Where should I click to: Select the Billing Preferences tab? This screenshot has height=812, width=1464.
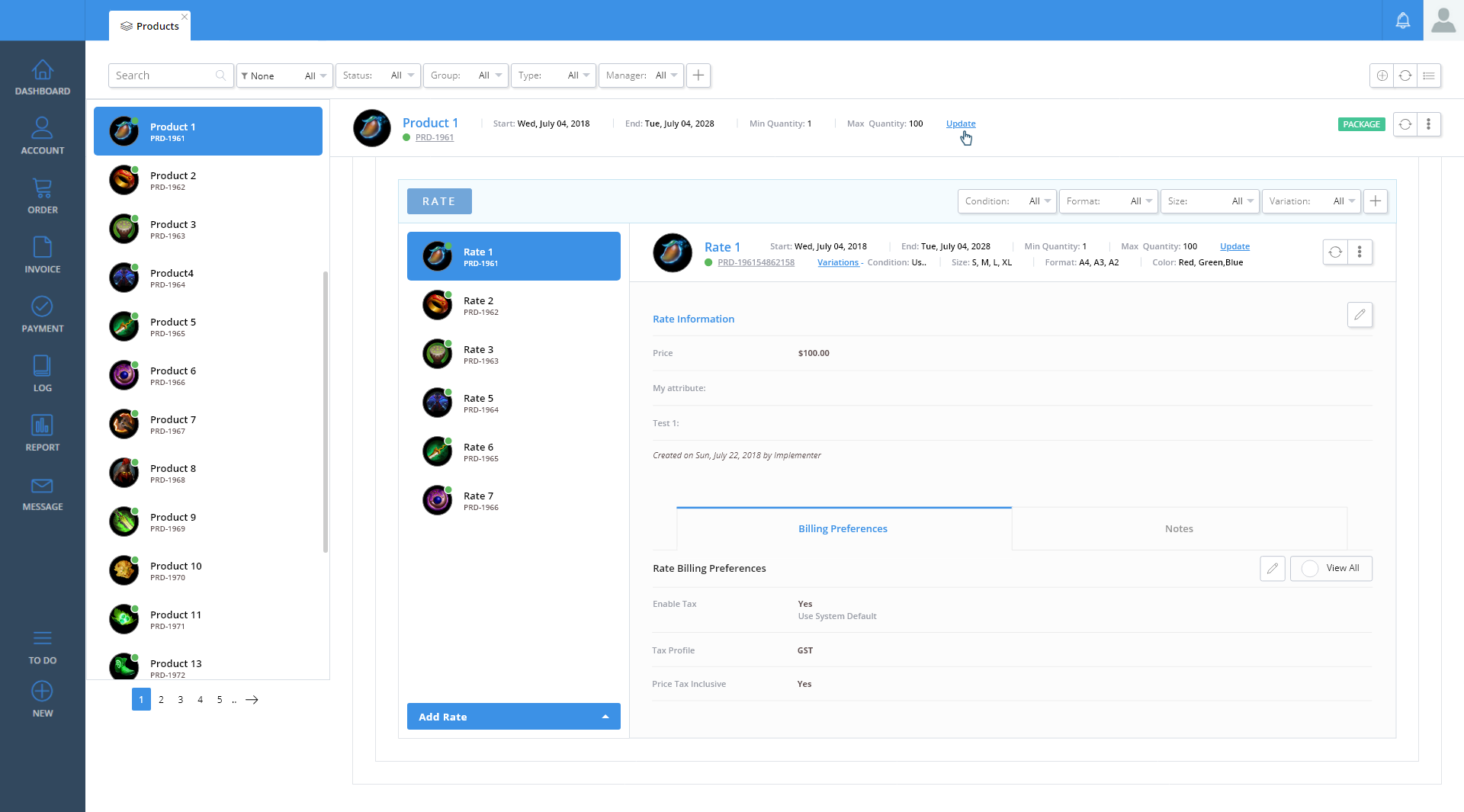[843, 529]
